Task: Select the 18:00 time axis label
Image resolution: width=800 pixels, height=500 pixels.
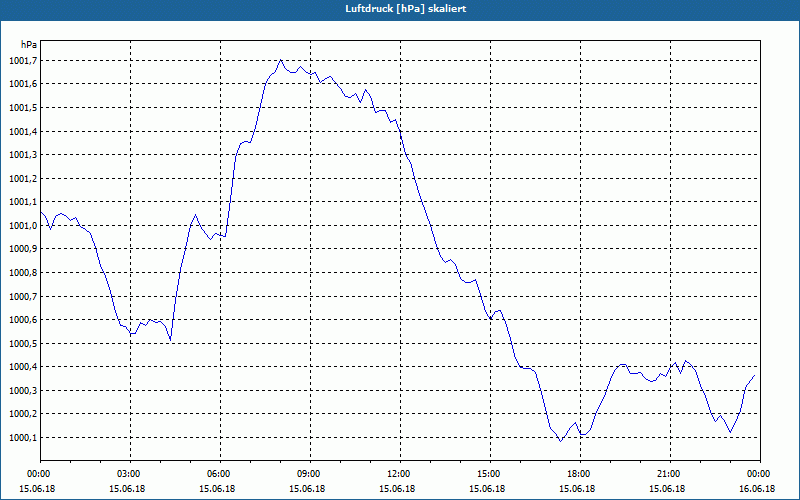Action: pyautogui.click(x=580, y=474)
